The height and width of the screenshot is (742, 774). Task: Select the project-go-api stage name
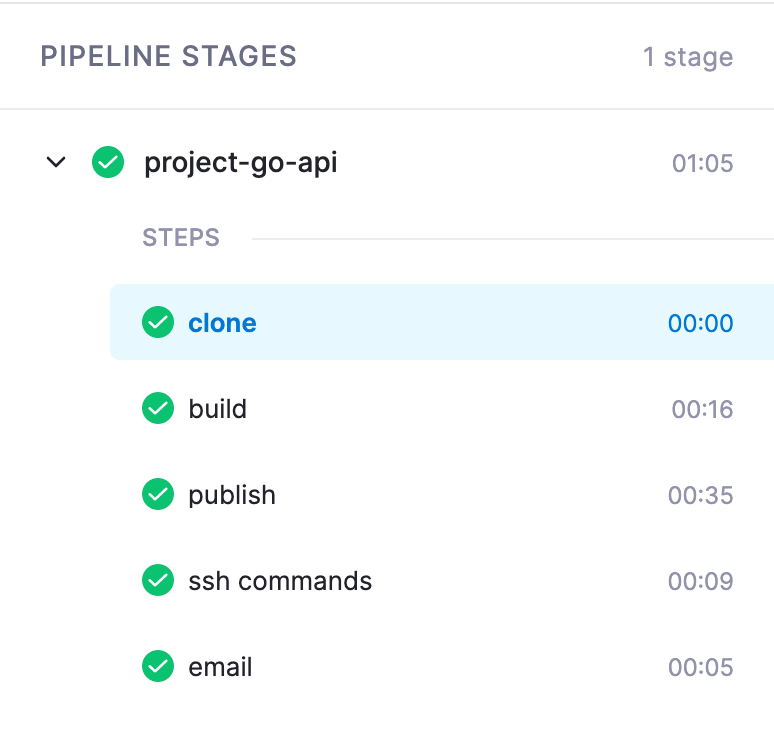[x=241, y=162]
